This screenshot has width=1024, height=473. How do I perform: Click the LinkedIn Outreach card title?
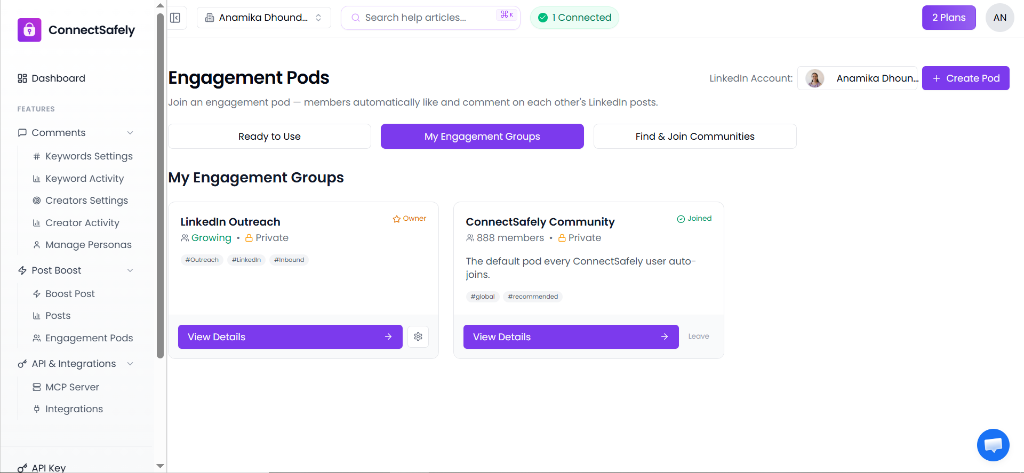coord(230,222)
